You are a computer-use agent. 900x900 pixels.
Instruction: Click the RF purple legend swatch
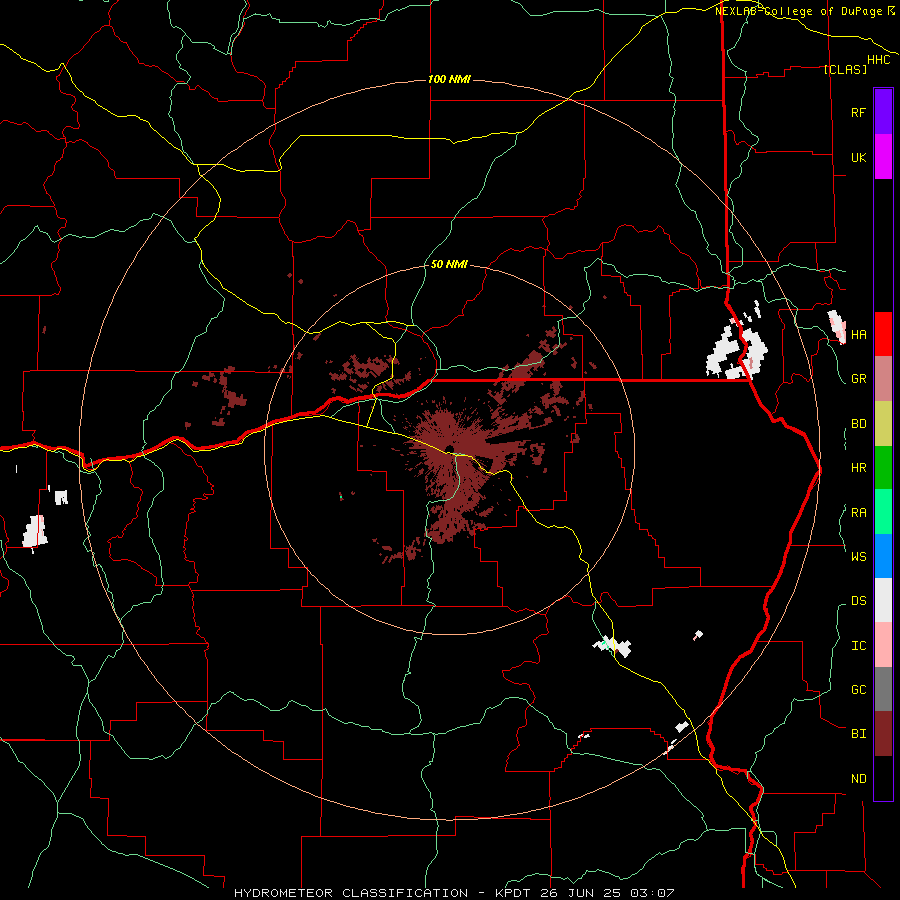click(x=883, y=111)
